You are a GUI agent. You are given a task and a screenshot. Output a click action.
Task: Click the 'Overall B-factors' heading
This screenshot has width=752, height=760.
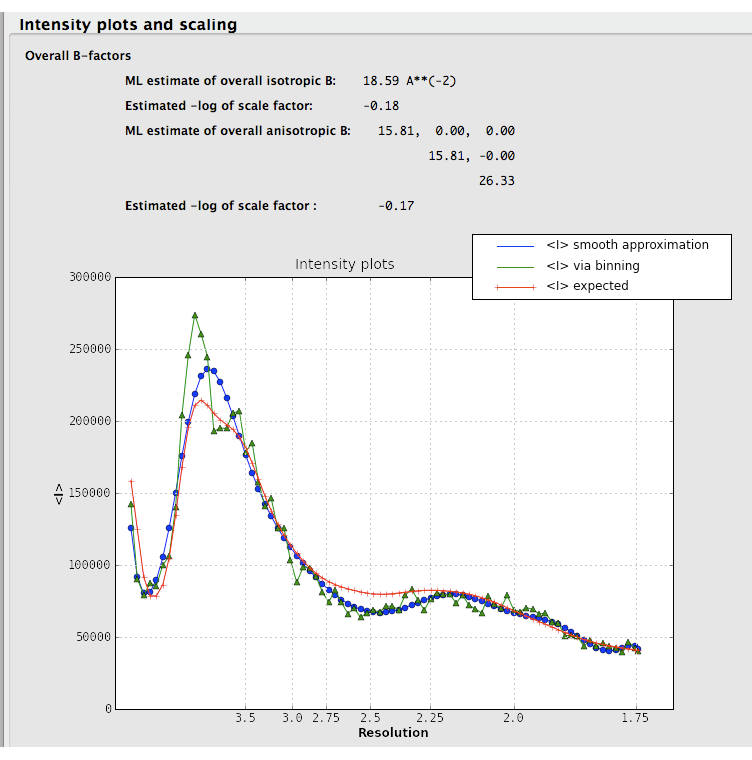click(x=78, y=56)
